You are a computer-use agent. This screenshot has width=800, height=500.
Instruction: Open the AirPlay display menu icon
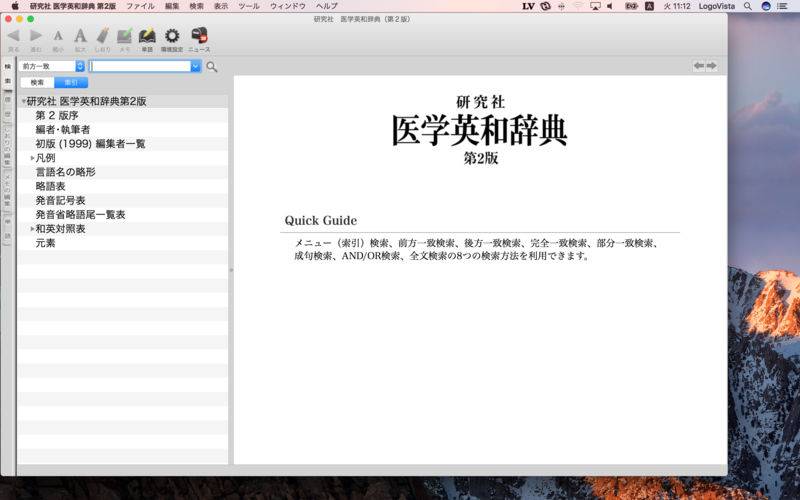tap(595, 6)
